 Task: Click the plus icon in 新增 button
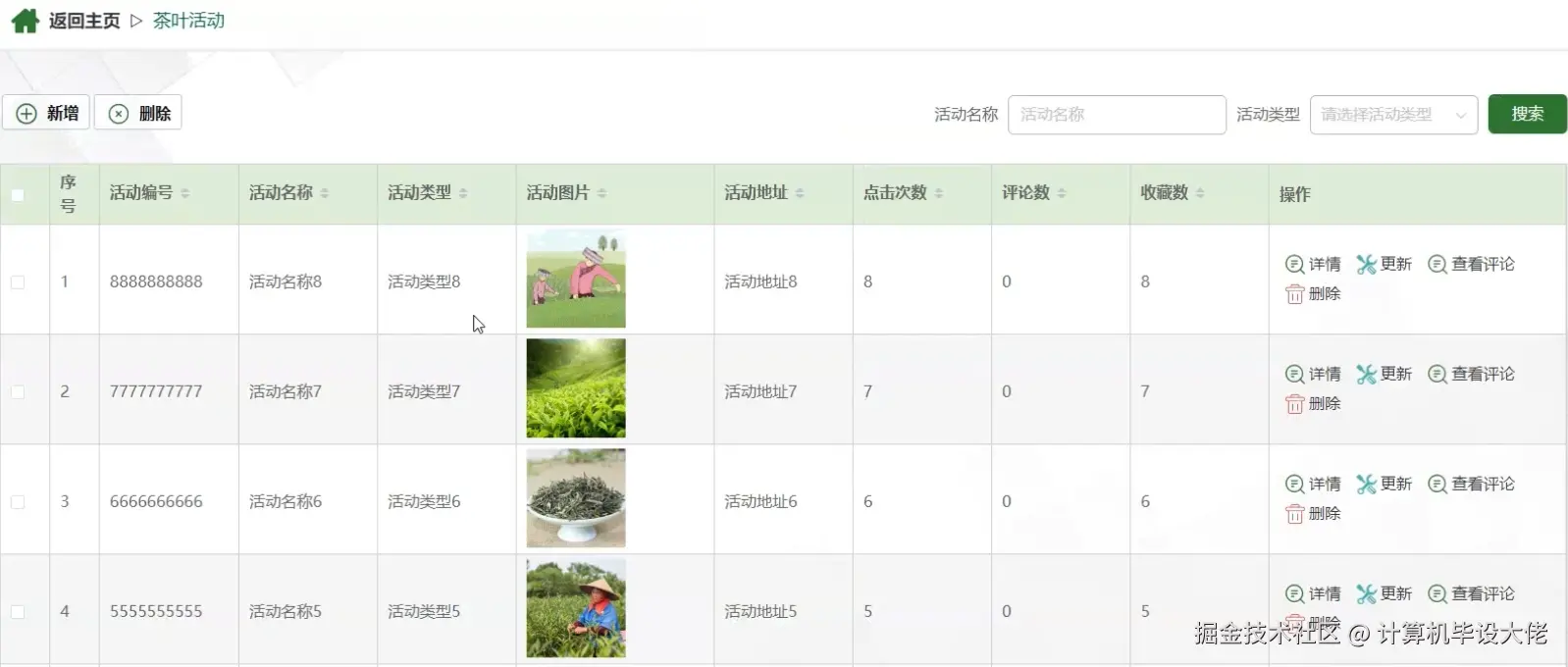[26, 114]
